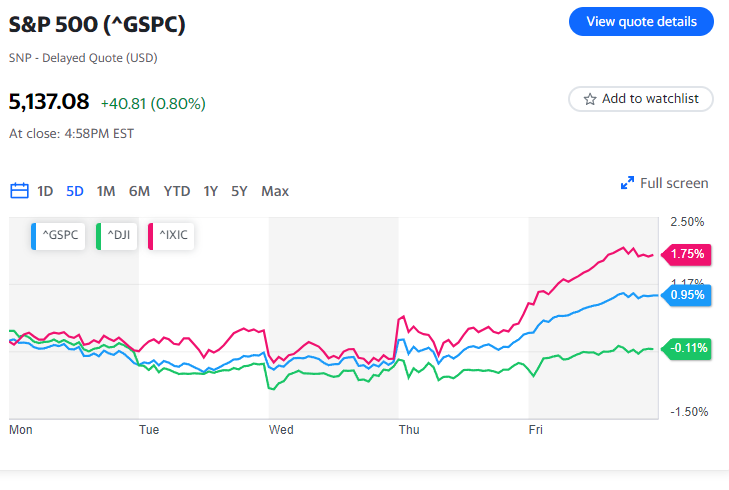Select the 5D time range
The width and height of the screenshot is (729, 490).
tap(75, 191)
